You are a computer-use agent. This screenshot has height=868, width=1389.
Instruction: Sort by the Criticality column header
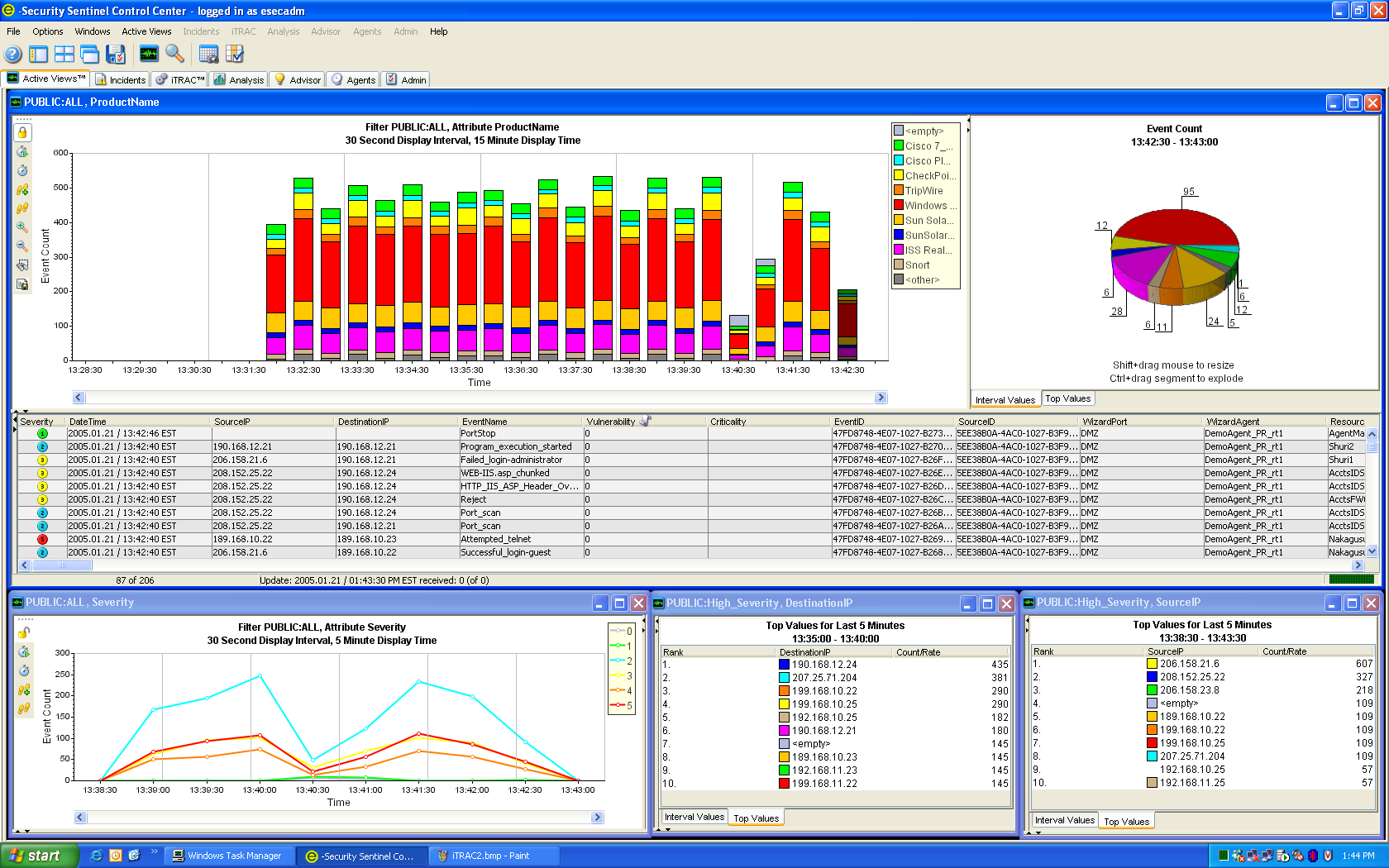[769, 422]
